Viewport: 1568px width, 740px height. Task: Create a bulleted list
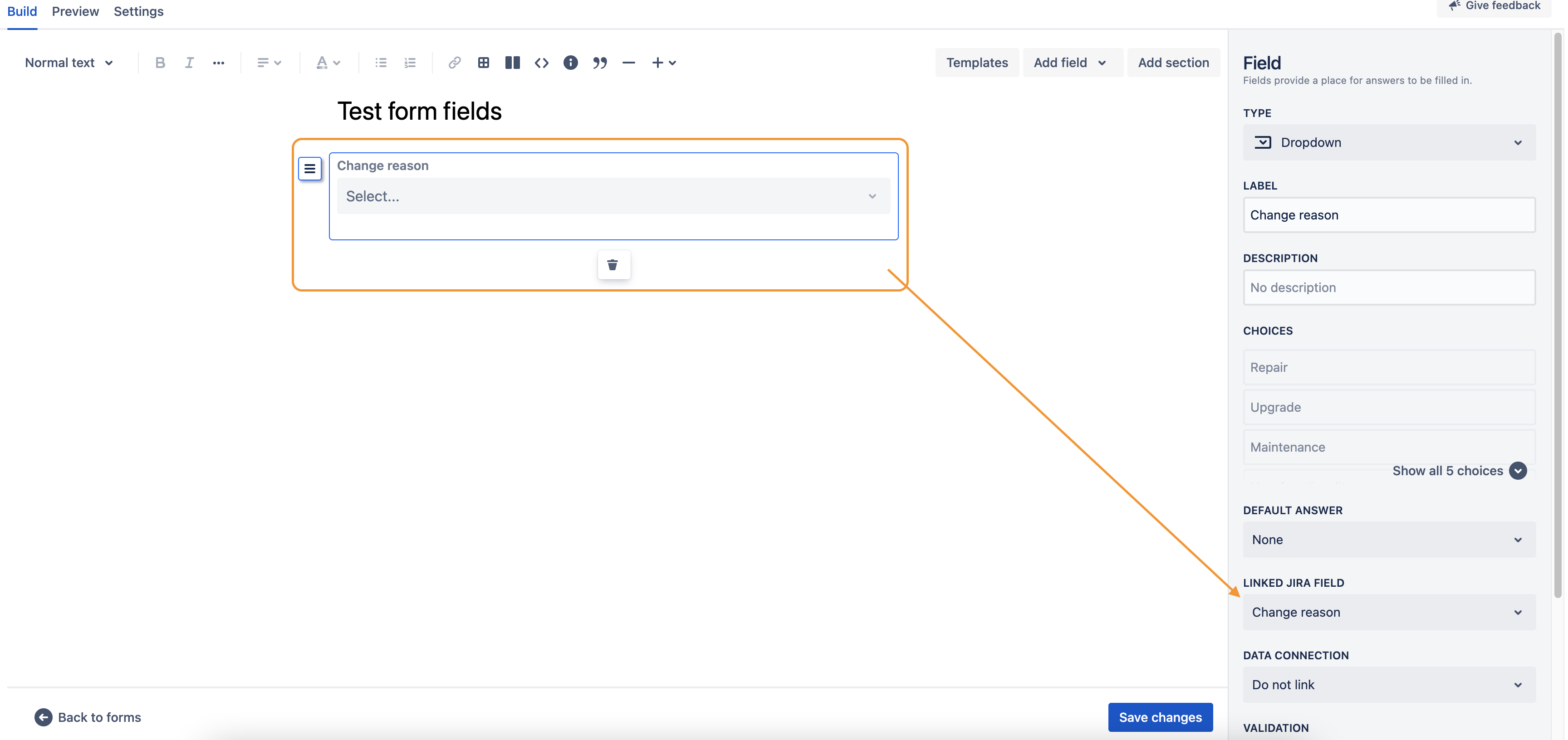tap(381, 62)
